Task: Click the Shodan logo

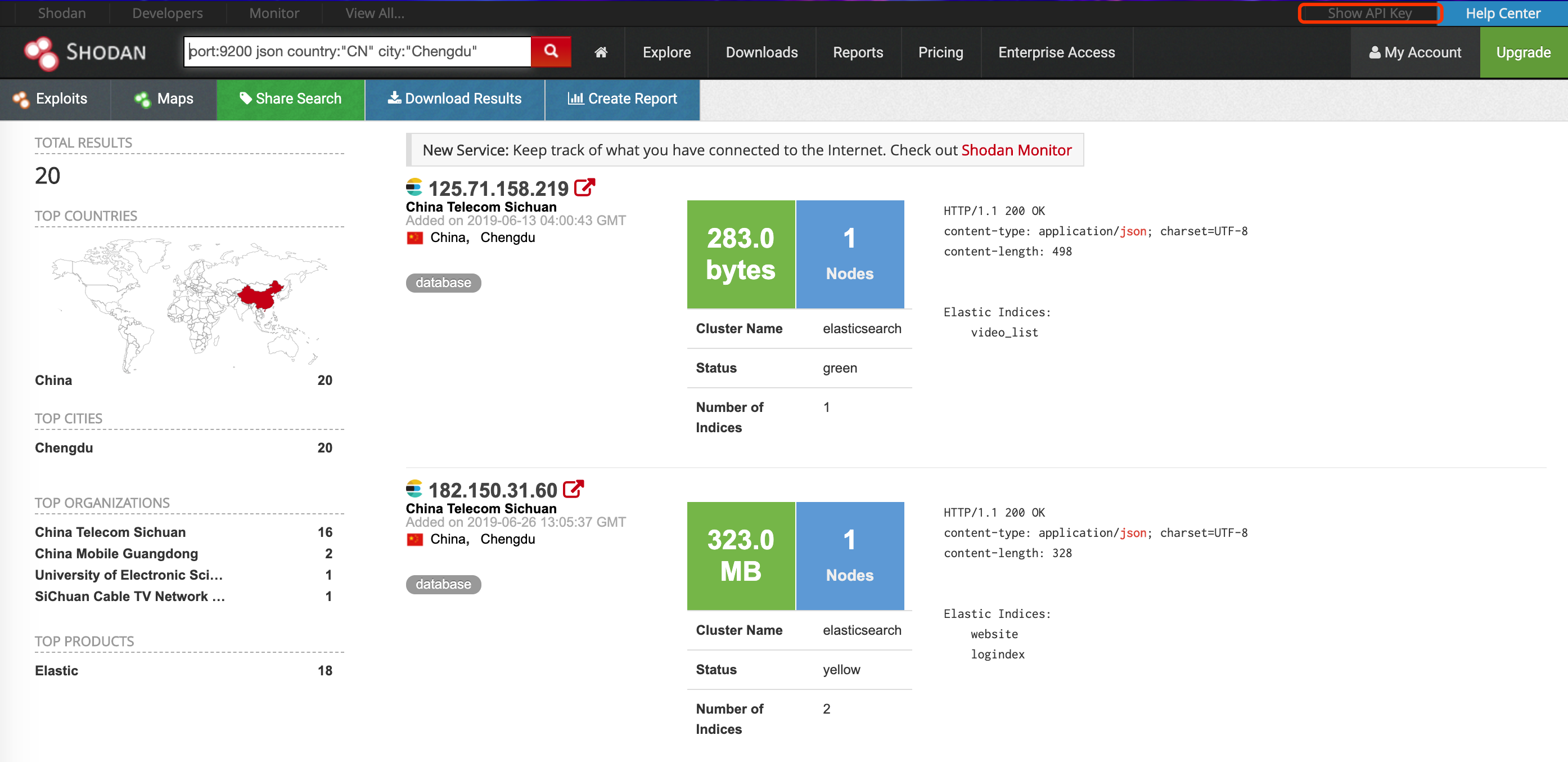Action: tap(85, 52)
